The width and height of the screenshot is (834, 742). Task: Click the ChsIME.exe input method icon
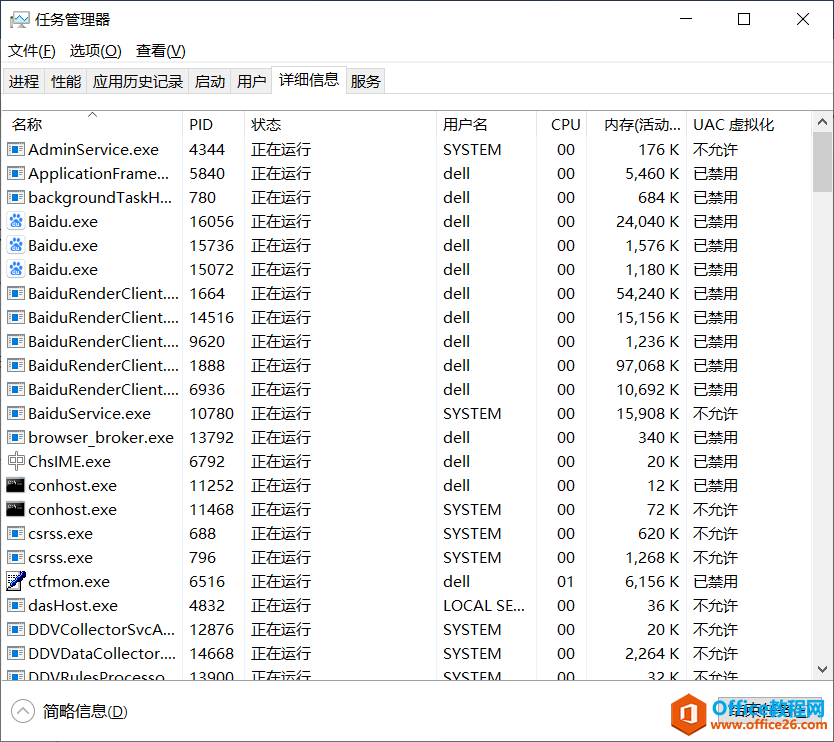tap(16, 461)
